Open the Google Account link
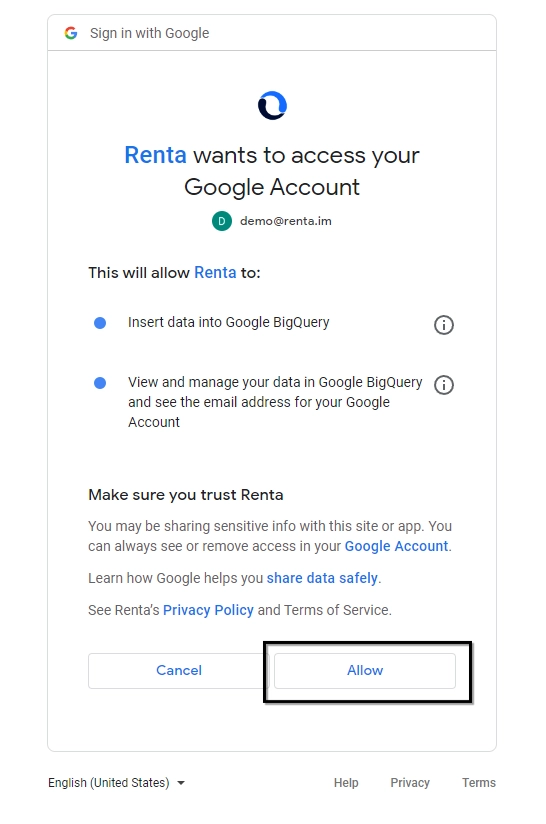This screenshot has width=546, height=824. (396, 546)
